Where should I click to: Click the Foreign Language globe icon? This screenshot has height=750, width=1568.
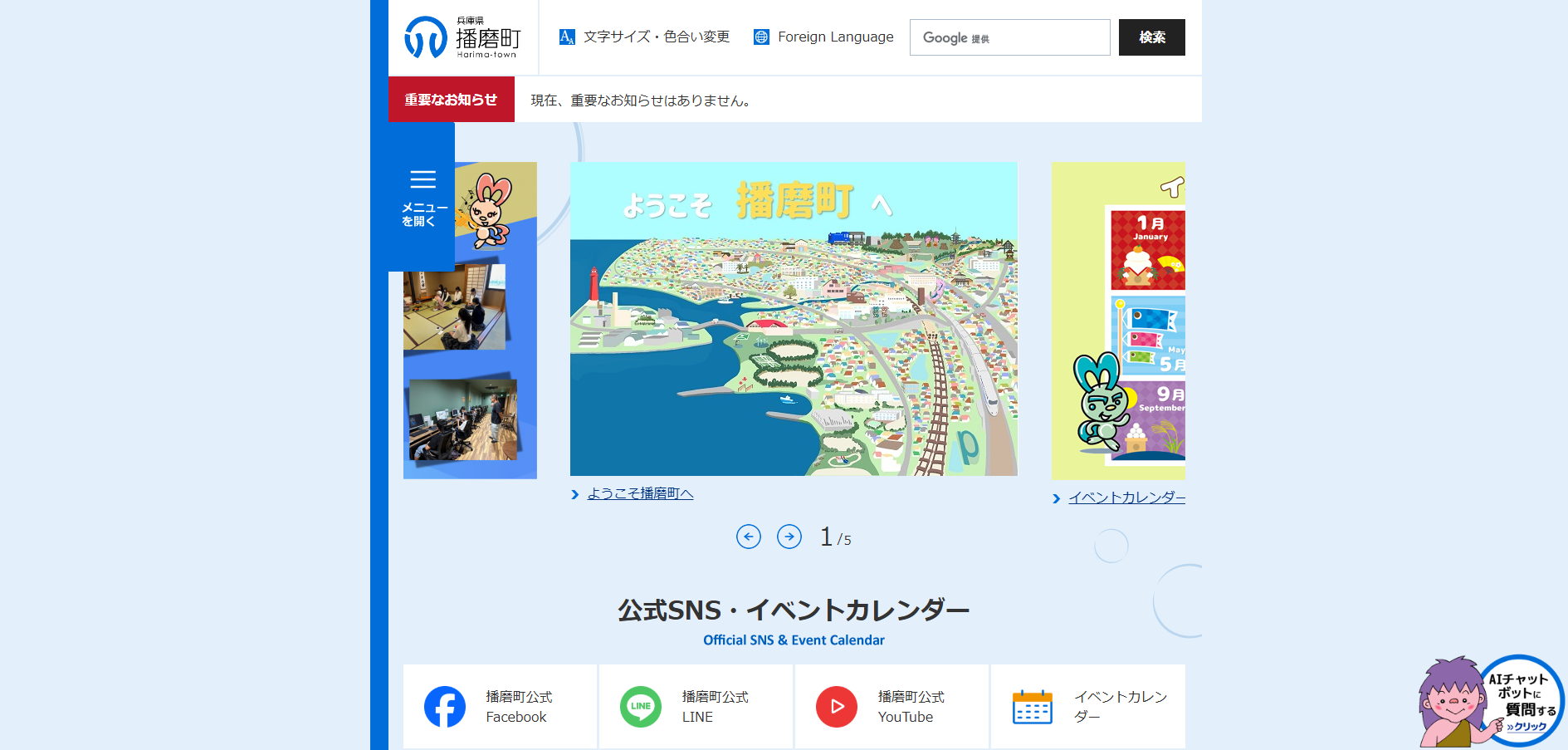(761, 37)
